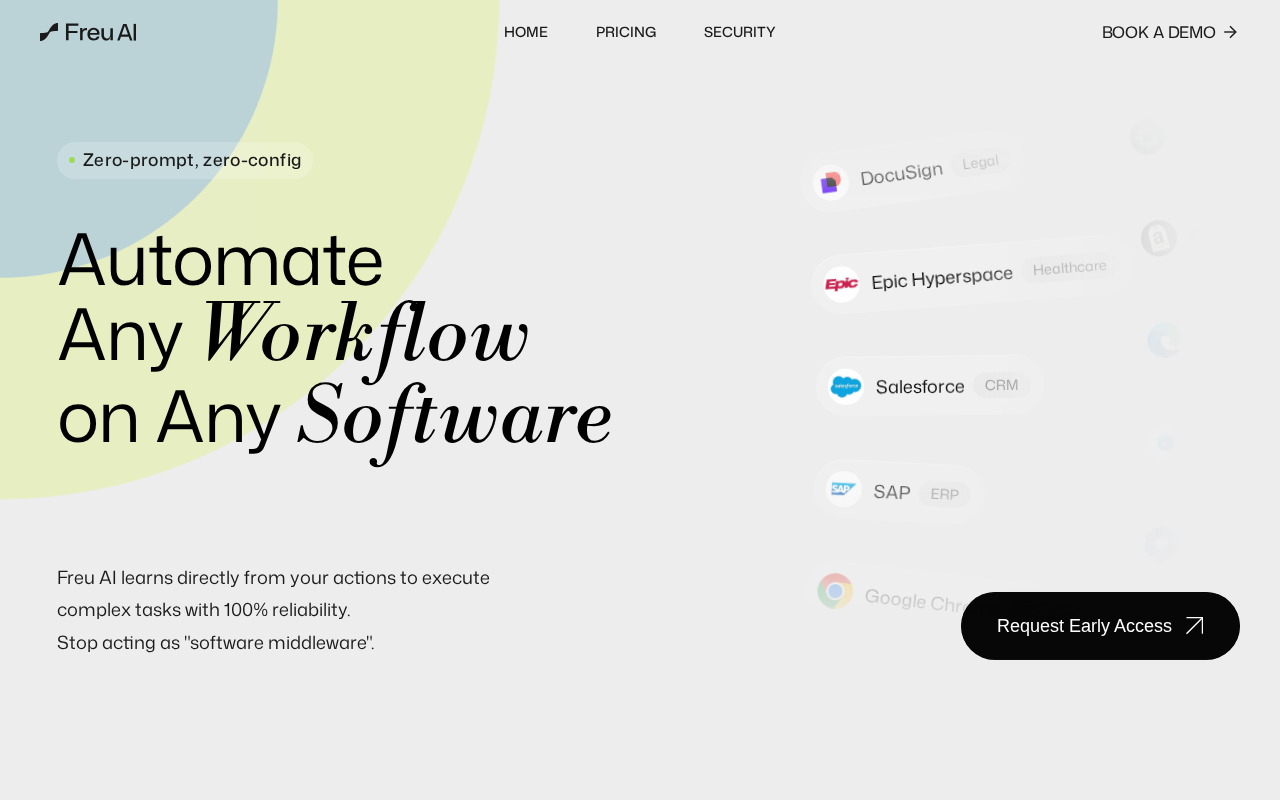1280x800 pixels.
Task: Select the "Epic Hyperspace" card label
Action: point(942,276)
